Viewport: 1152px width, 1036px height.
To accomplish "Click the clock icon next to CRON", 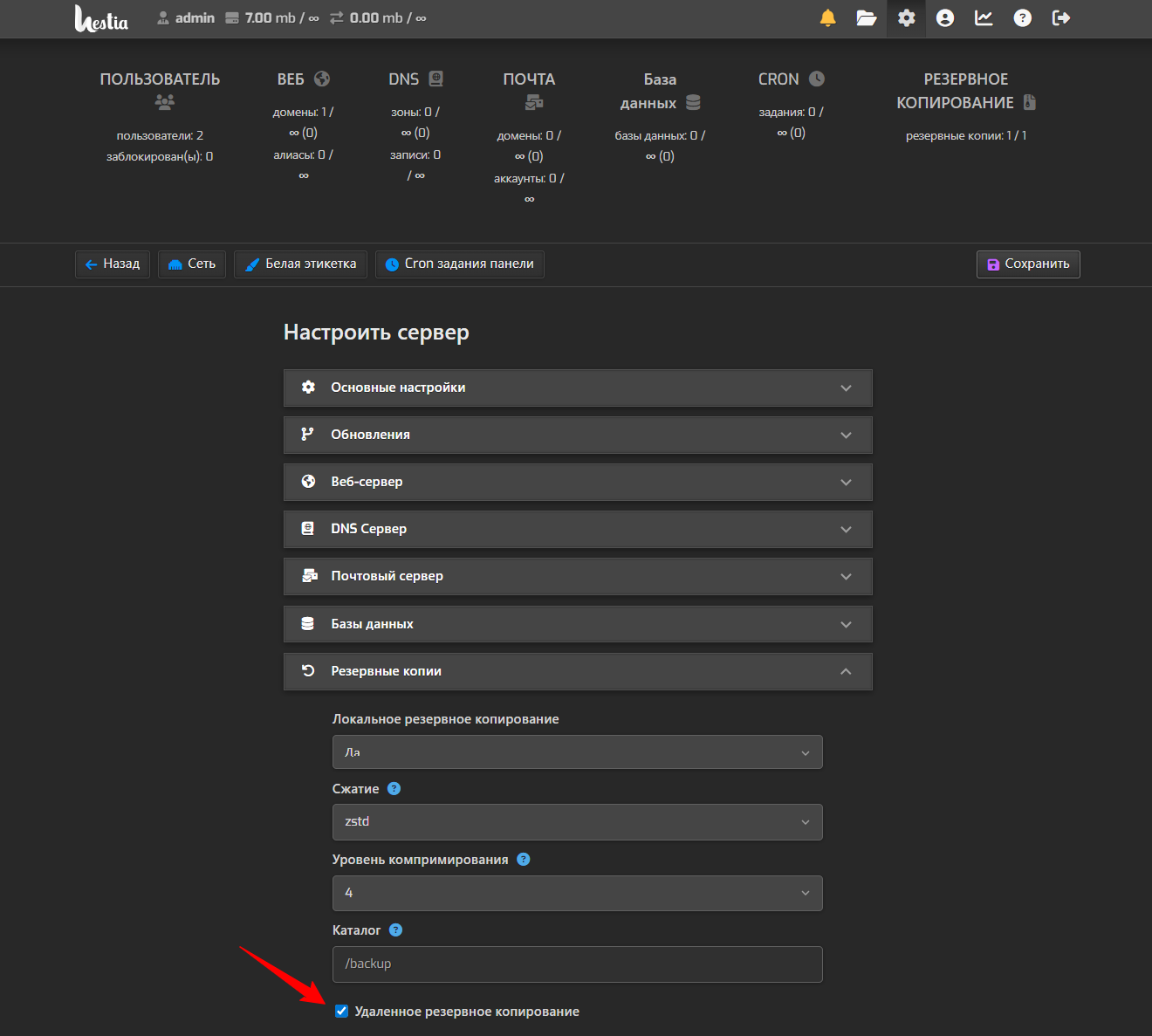I will click(816, 79).
